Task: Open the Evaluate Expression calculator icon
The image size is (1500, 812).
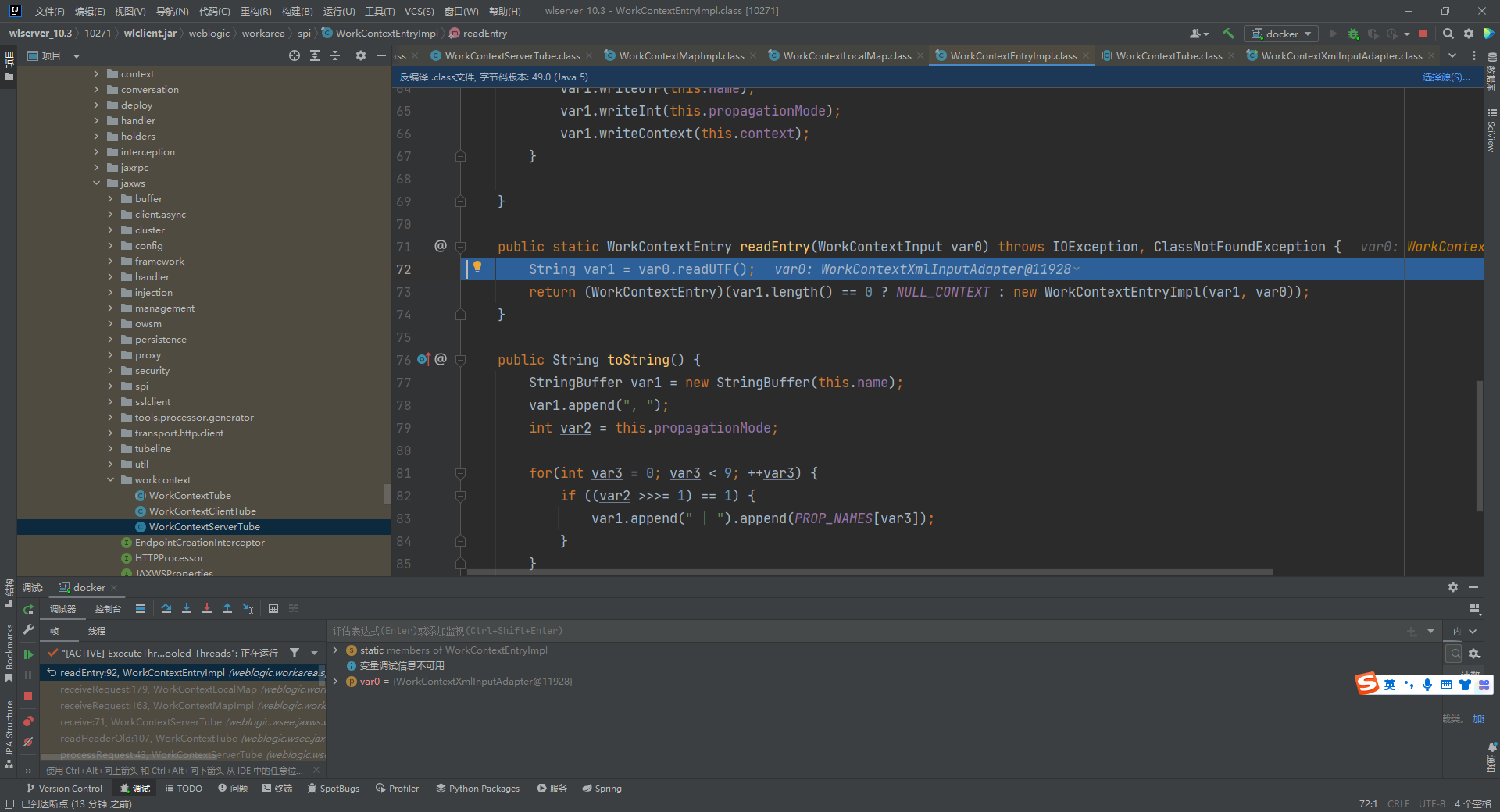Action: [x=273, y=608]
